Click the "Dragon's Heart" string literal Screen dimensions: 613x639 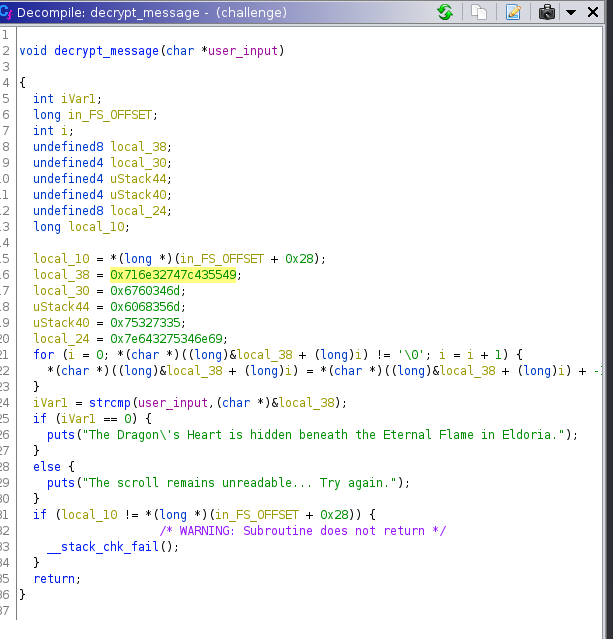[324, 435]
